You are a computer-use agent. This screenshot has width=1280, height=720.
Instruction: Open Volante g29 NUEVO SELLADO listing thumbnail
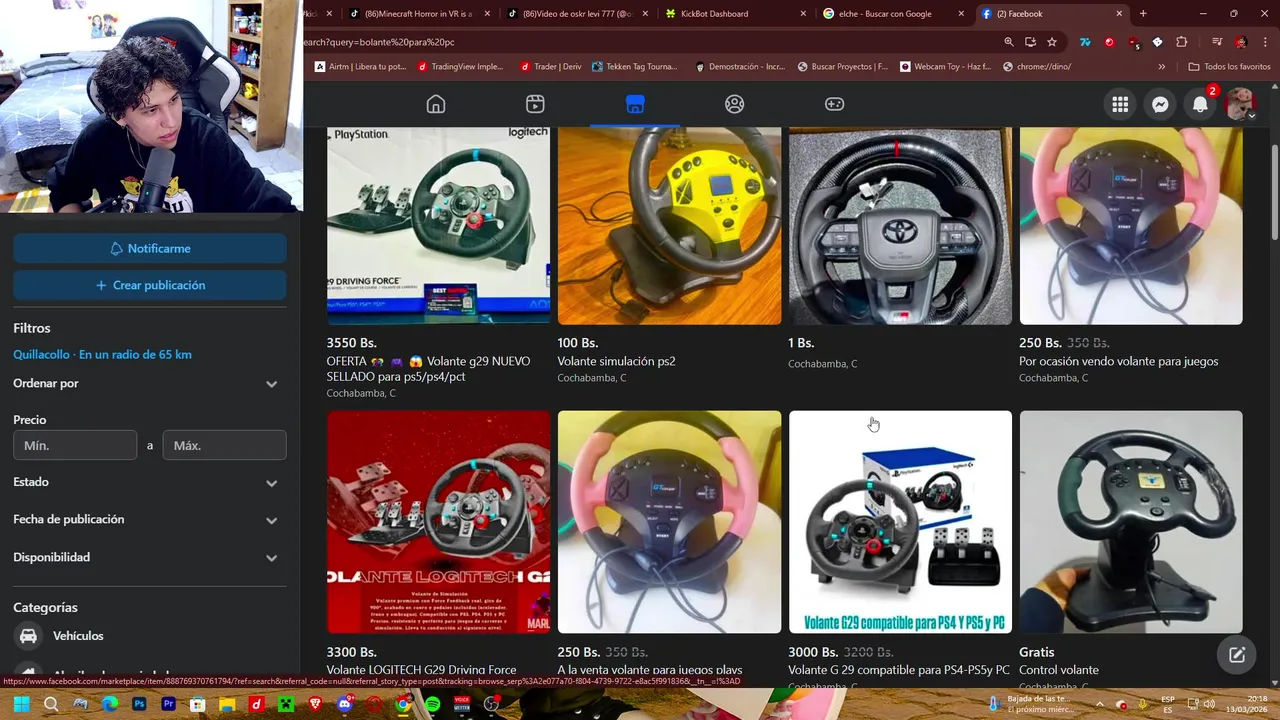[438, 226]
